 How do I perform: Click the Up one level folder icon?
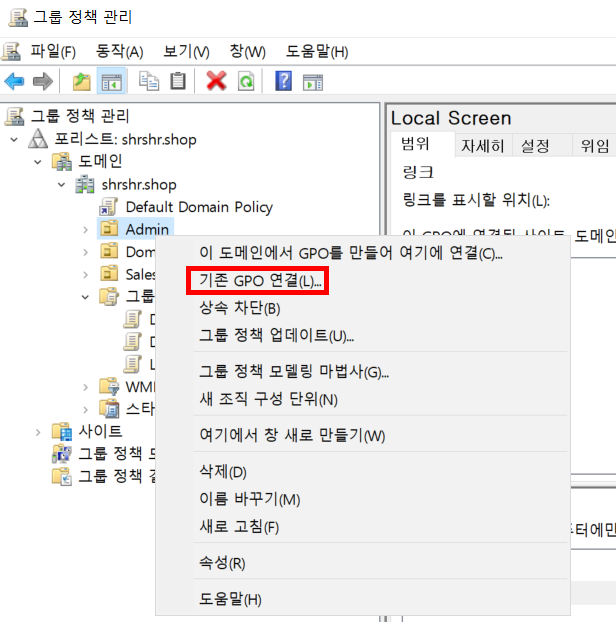[82, 82]
